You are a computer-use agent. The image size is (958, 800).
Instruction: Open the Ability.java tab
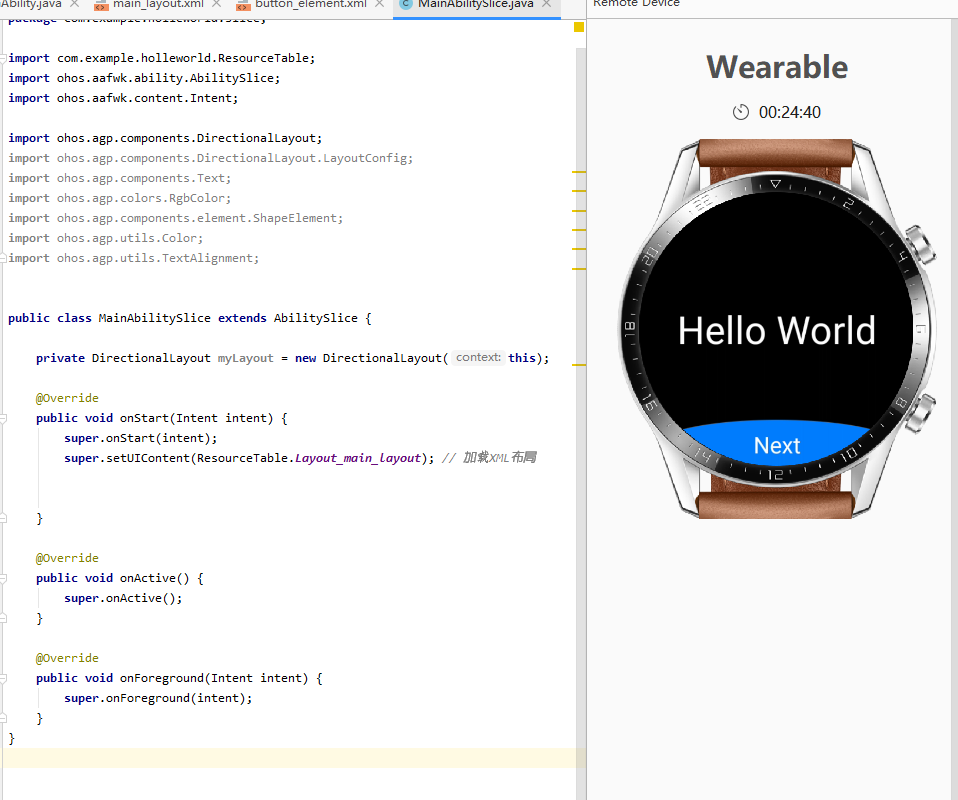coord(31,4)
